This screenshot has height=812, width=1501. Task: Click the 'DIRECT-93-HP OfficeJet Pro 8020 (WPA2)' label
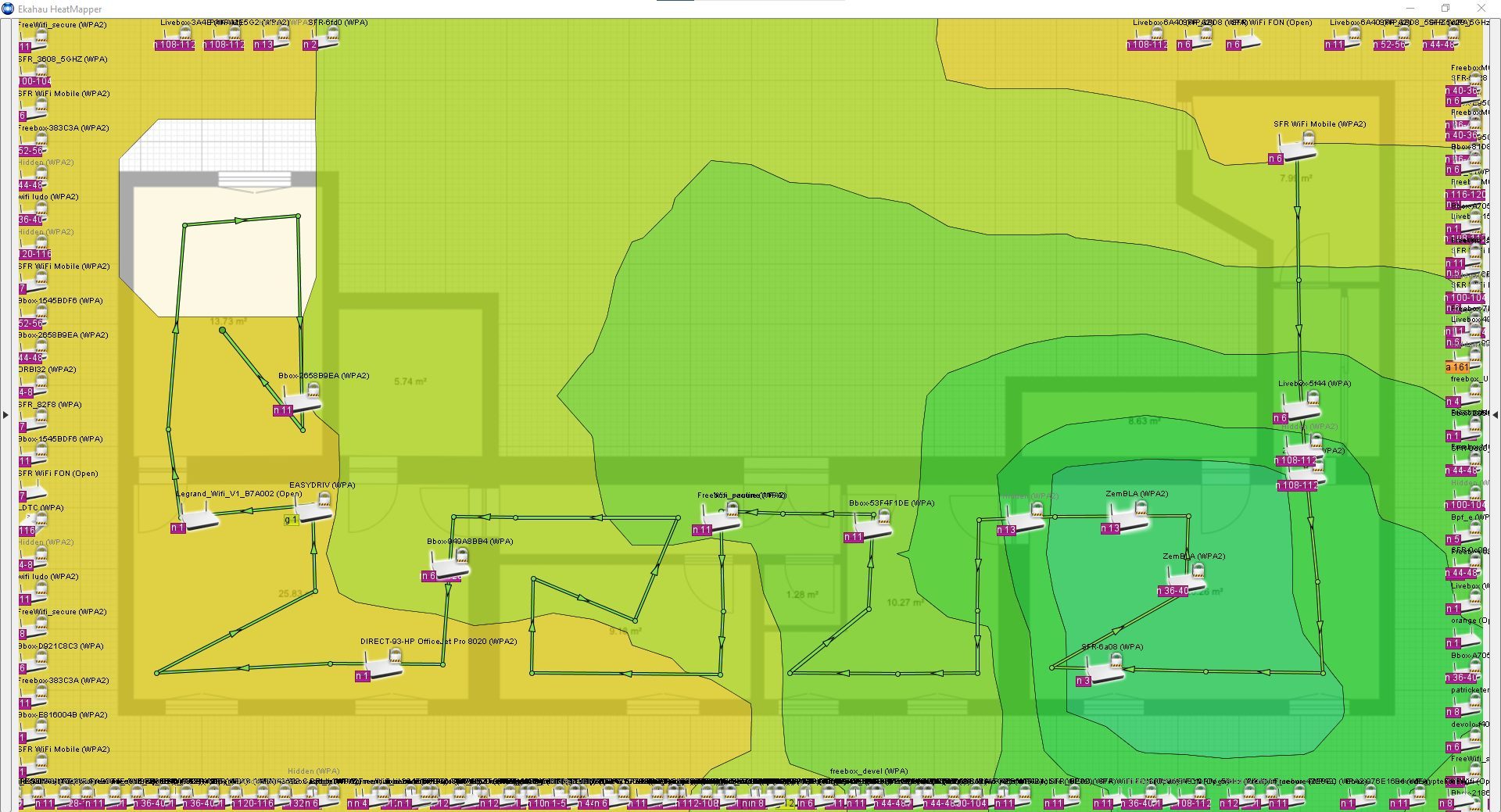coord(439,641)
